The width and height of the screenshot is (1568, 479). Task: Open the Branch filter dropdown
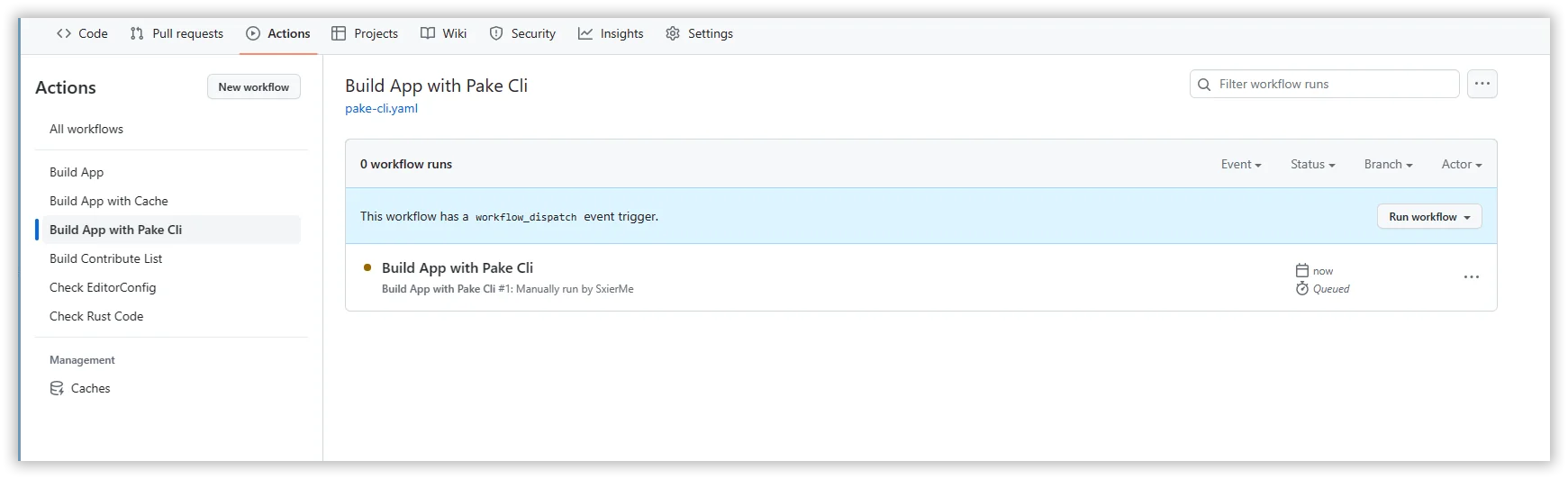tap(1388, 164)
